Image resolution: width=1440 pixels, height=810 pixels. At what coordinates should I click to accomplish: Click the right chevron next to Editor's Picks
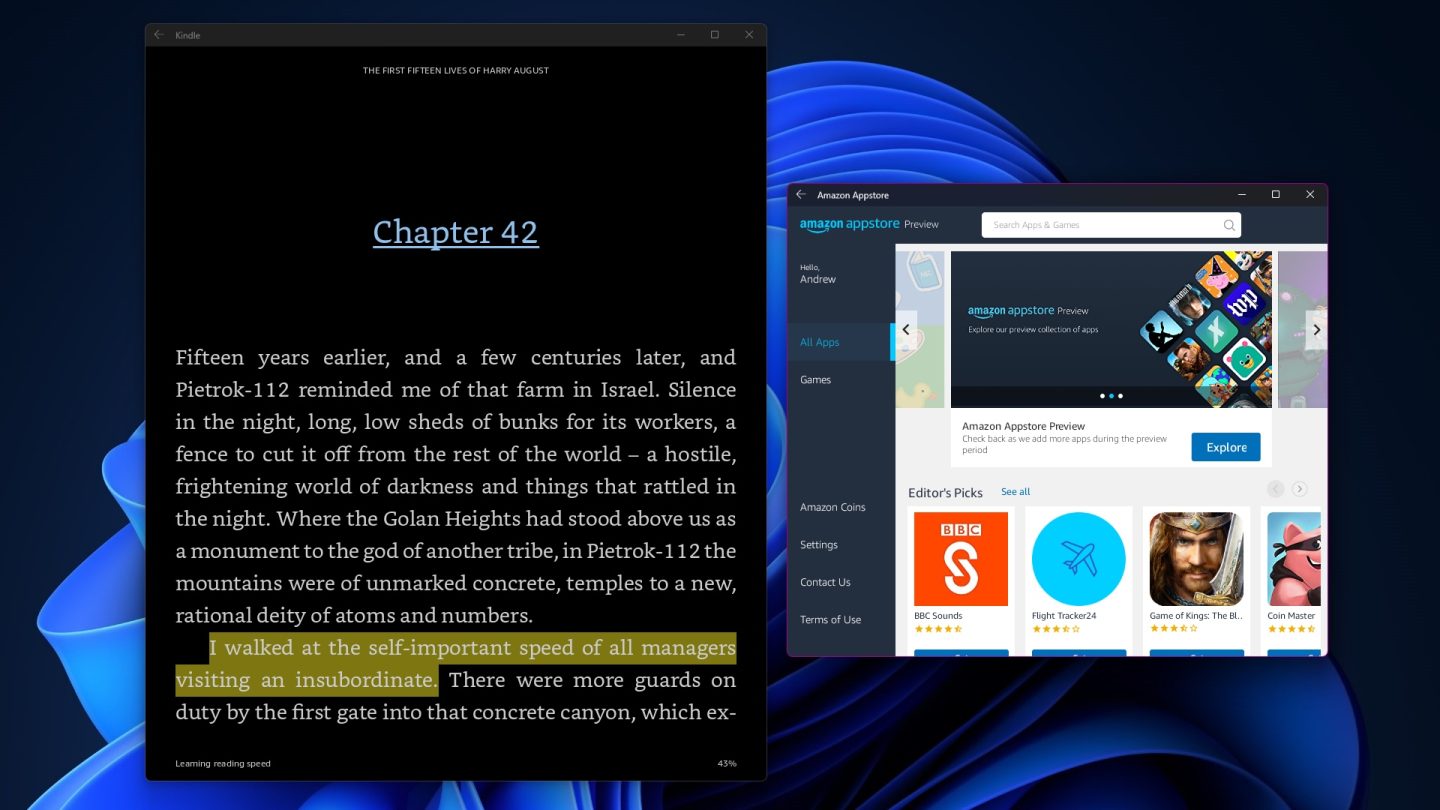click(x=1299, y=489)
